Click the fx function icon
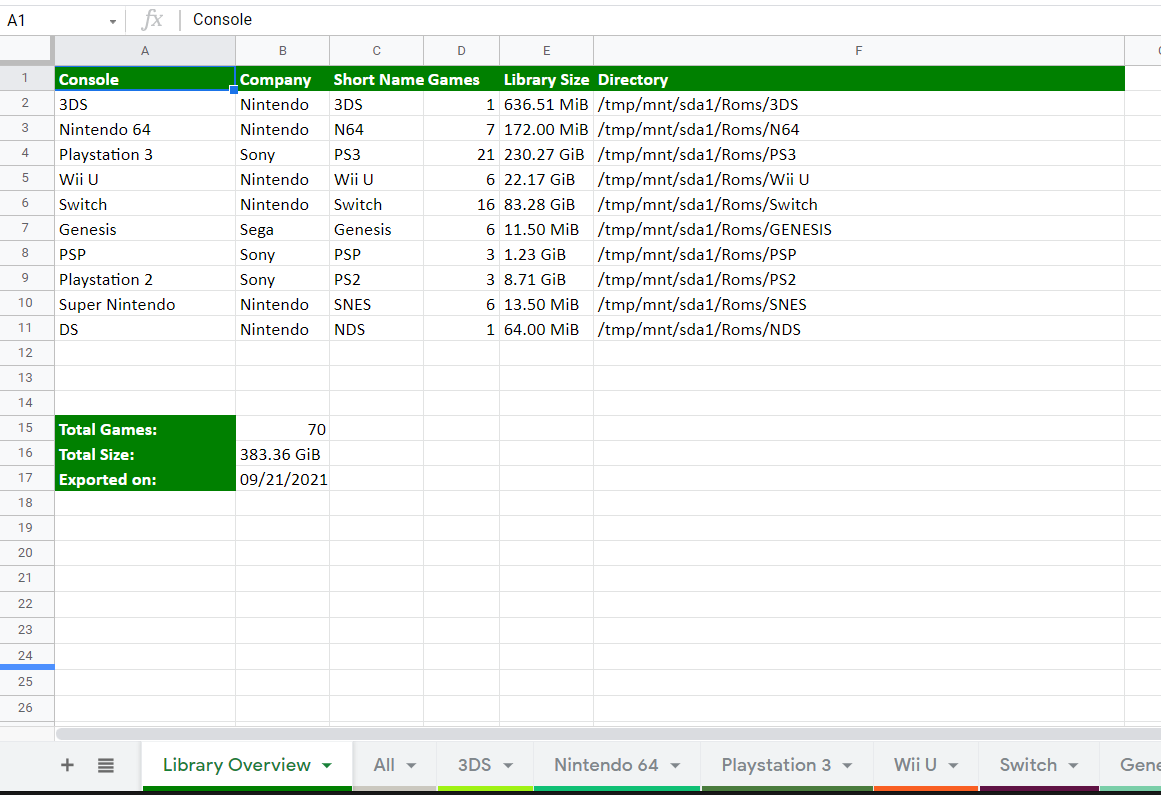The image size is (1161, 795). click(152, 19)
